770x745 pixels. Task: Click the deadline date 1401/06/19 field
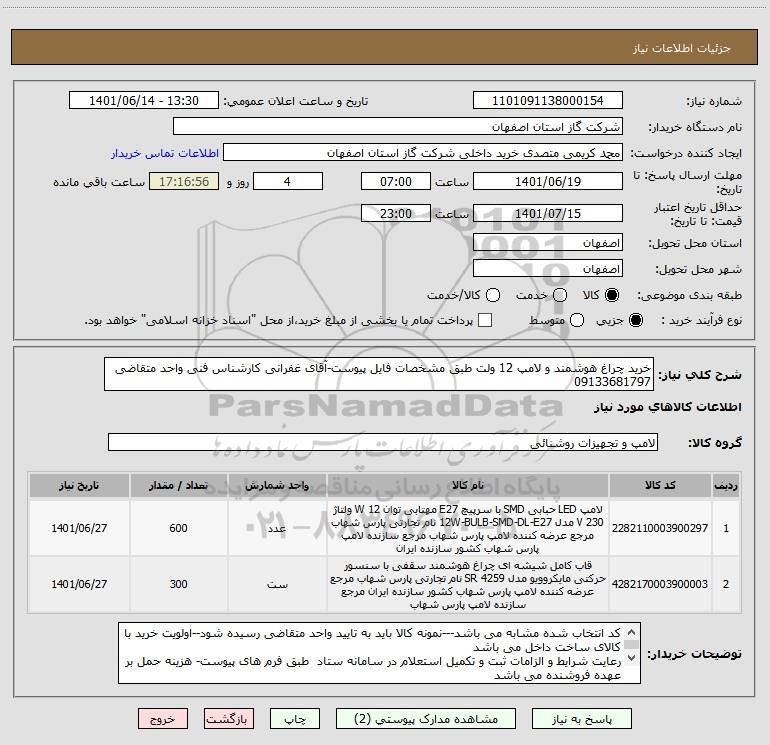pos(548,181)
